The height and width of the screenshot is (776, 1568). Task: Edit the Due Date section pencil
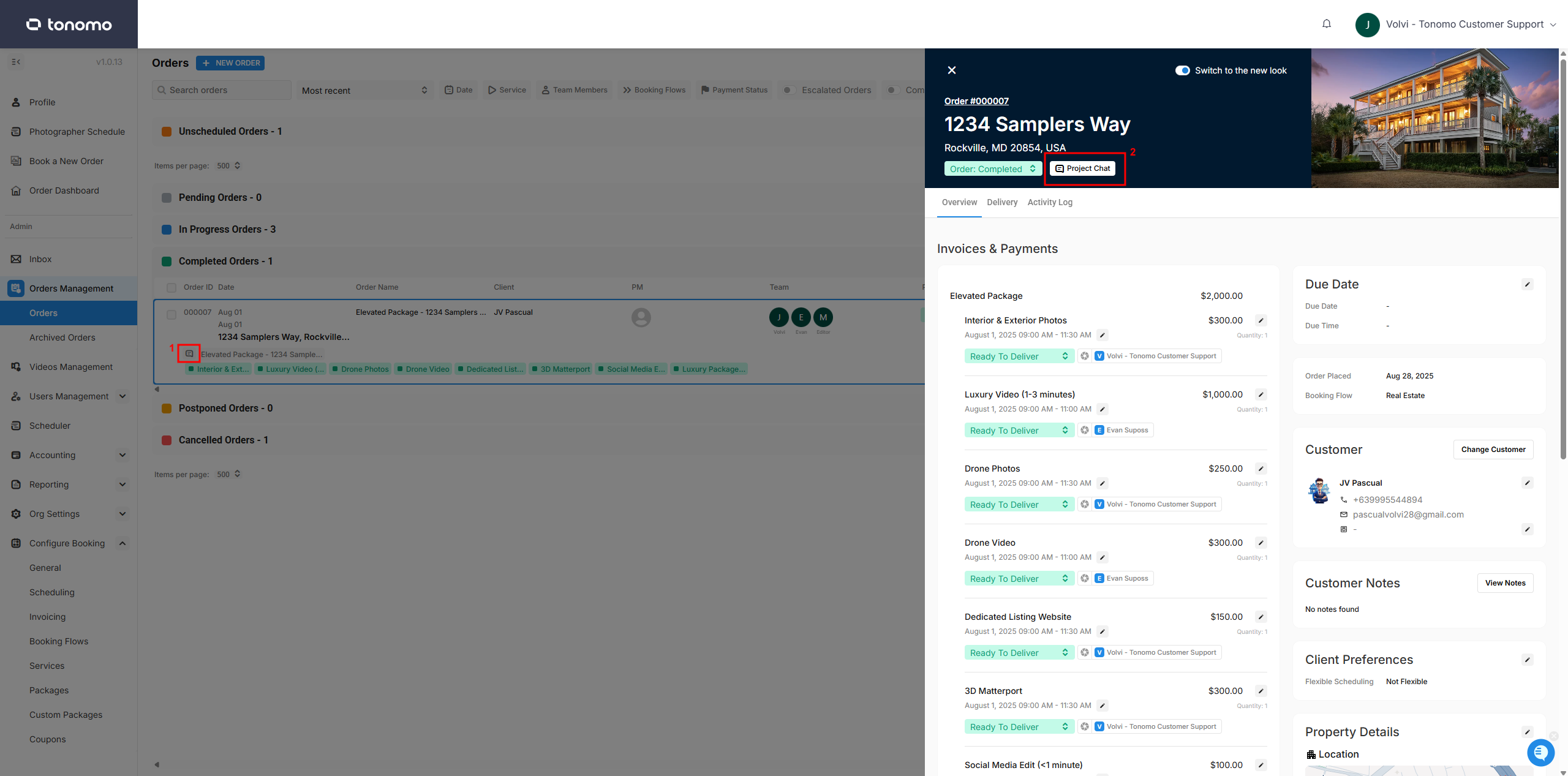(1528, 284)
